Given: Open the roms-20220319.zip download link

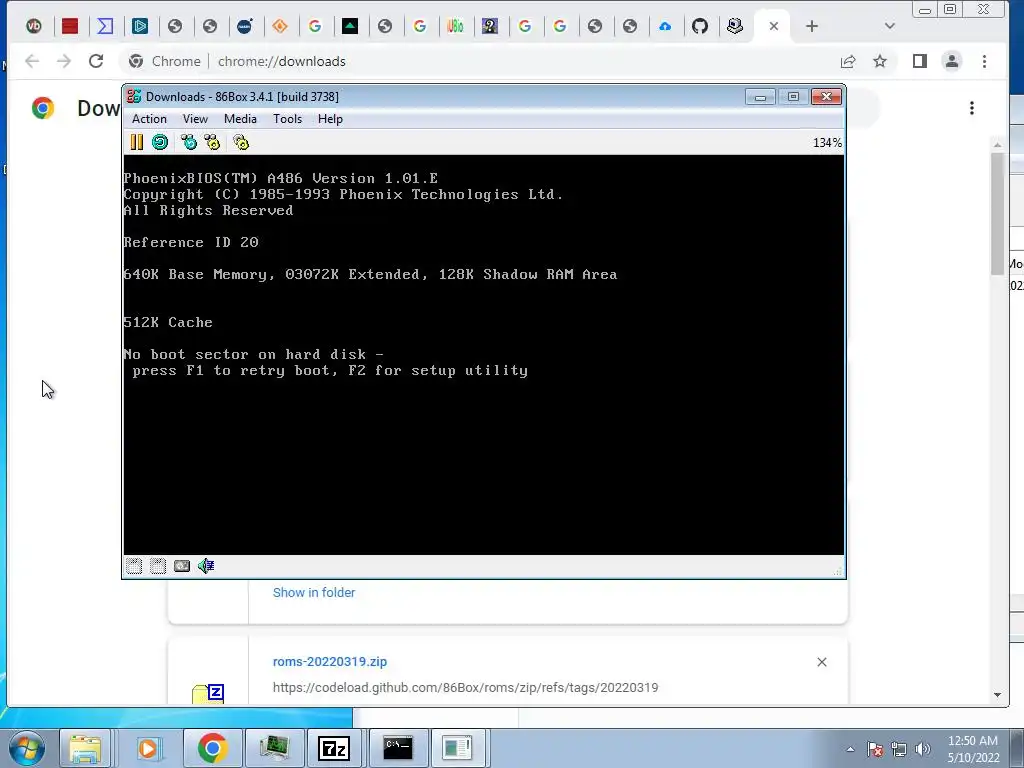Looking at the screenshot, I should pos(330,662).
